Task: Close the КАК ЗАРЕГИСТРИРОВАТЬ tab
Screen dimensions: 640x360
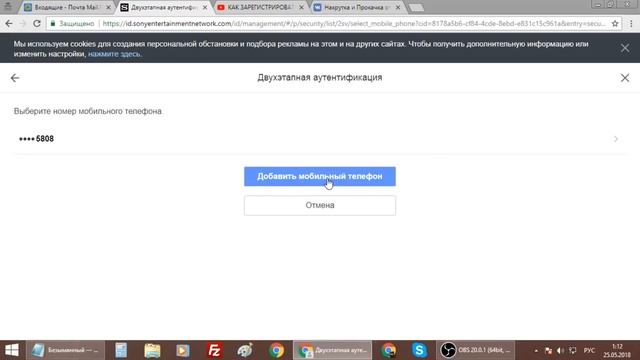Action: pyautogui.click(x=302, y=7)
